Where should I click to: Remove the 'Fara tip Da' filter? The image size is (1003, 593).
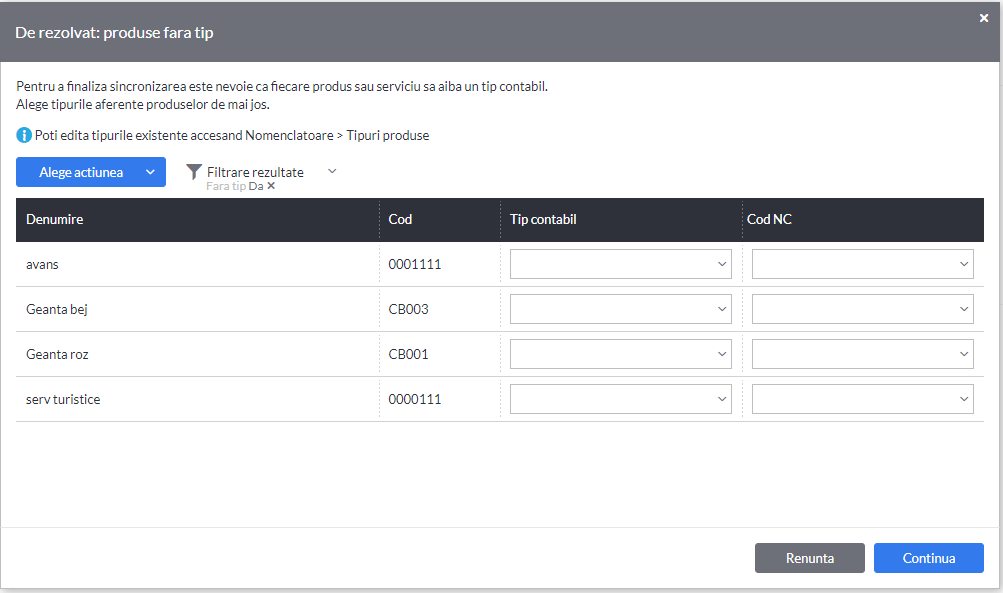click(x=271, y=186)
